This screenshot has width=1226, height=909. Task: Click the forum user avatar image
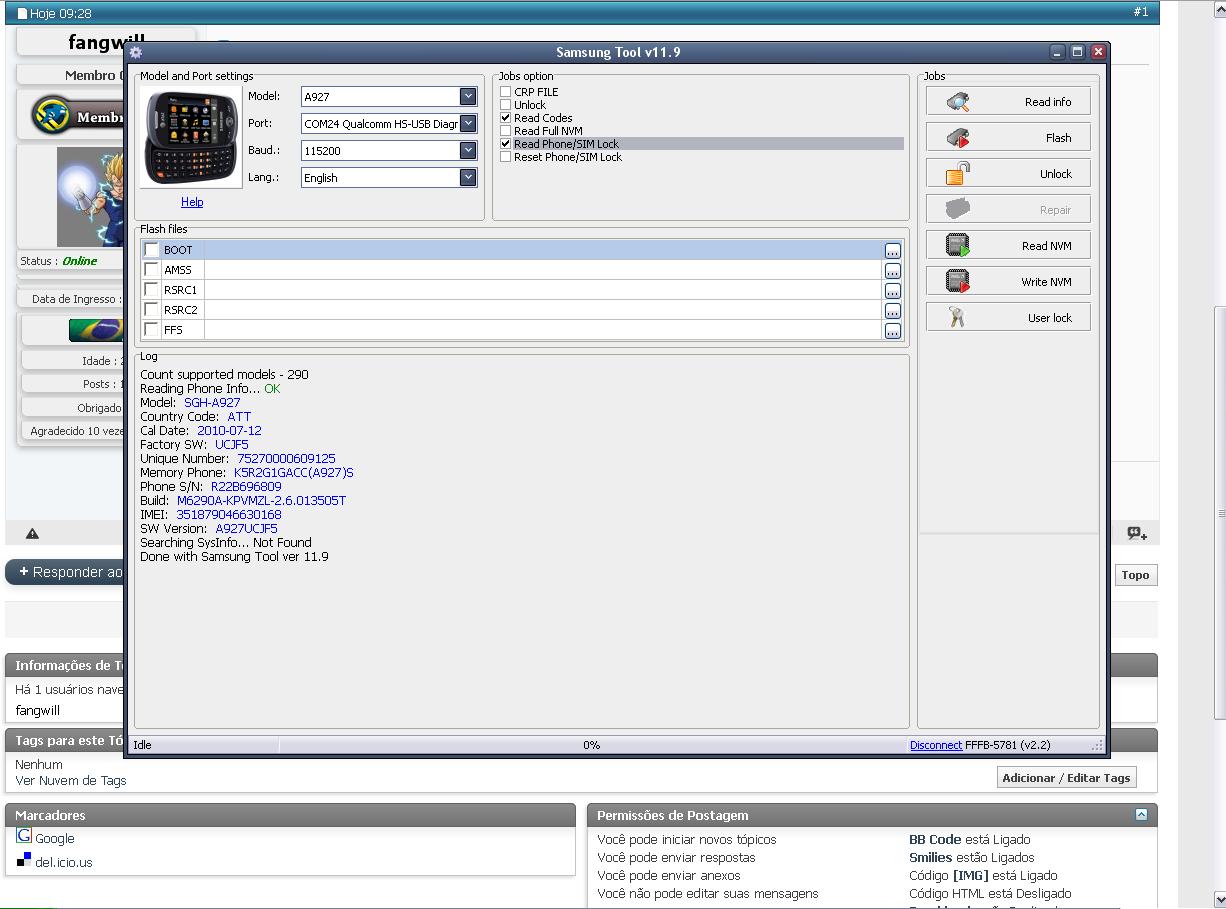point(90,197)
